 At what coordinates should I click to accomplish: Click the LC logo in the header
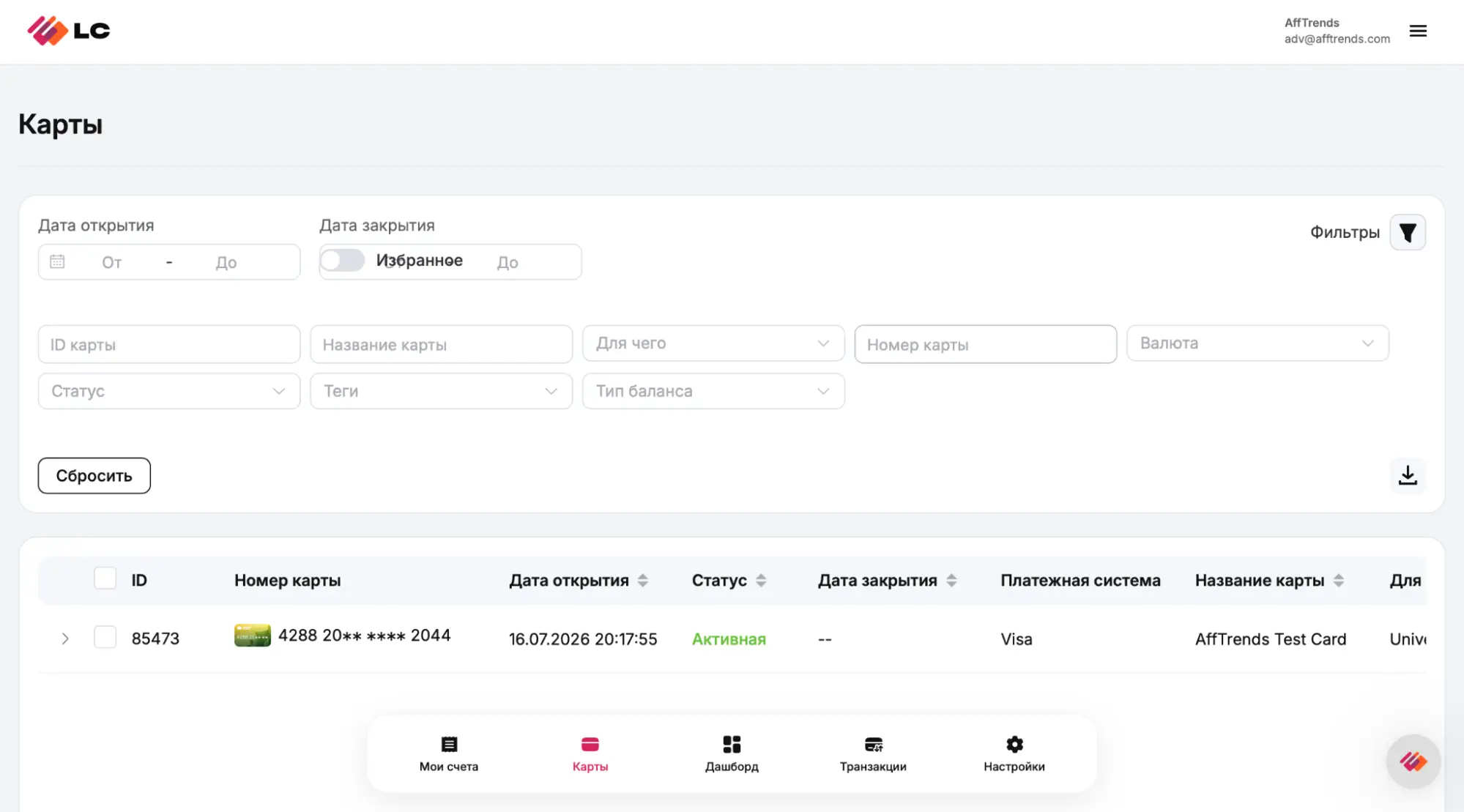[69, 31]
